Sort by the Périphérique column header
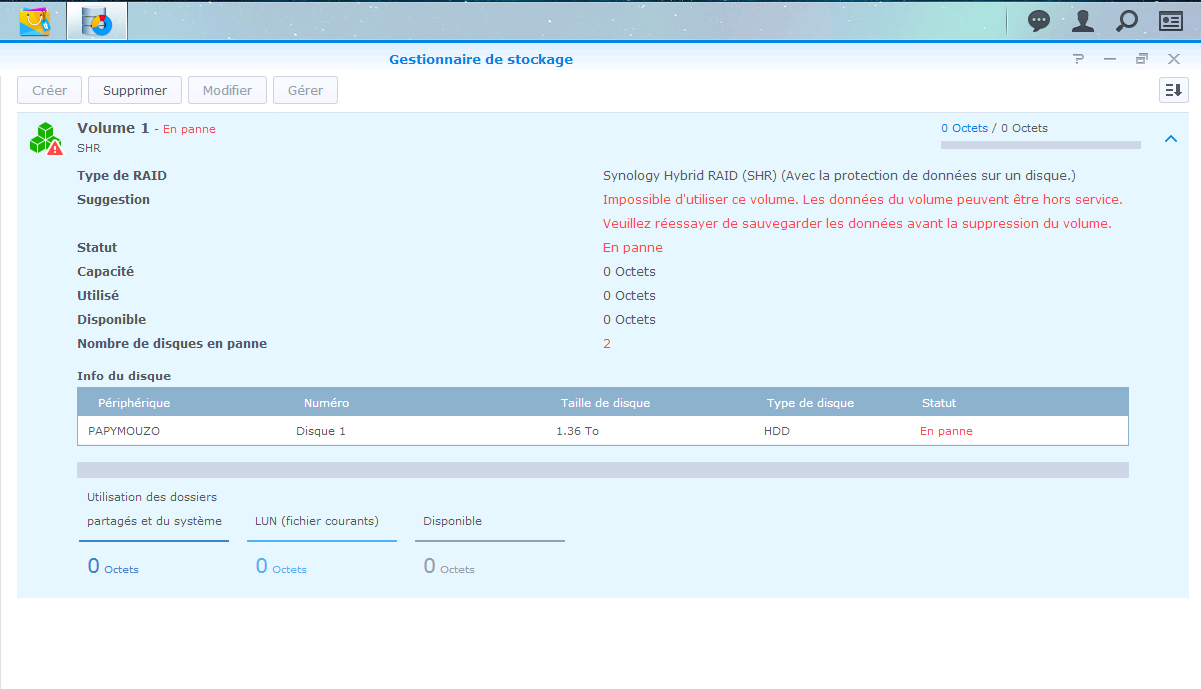The image size is (1201, 689). tap(134, 403)
